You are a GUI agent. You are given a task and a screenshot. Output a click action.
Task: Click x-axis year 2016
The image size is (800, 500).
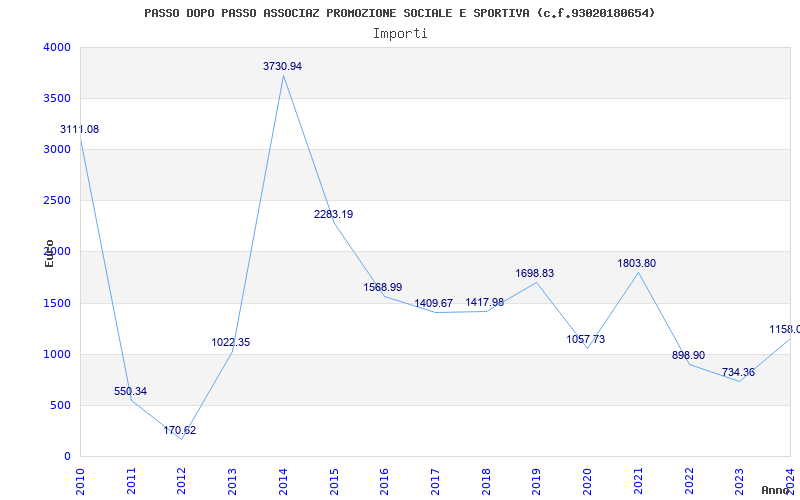tap(384, 481)
